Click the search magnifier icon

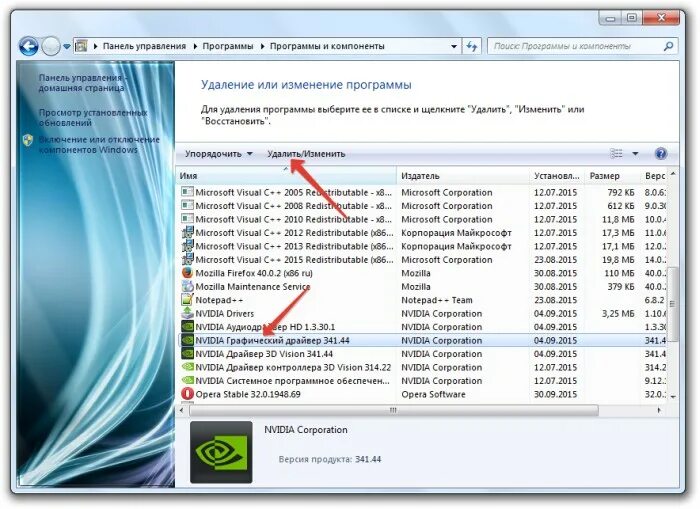[x=668, y=46]
